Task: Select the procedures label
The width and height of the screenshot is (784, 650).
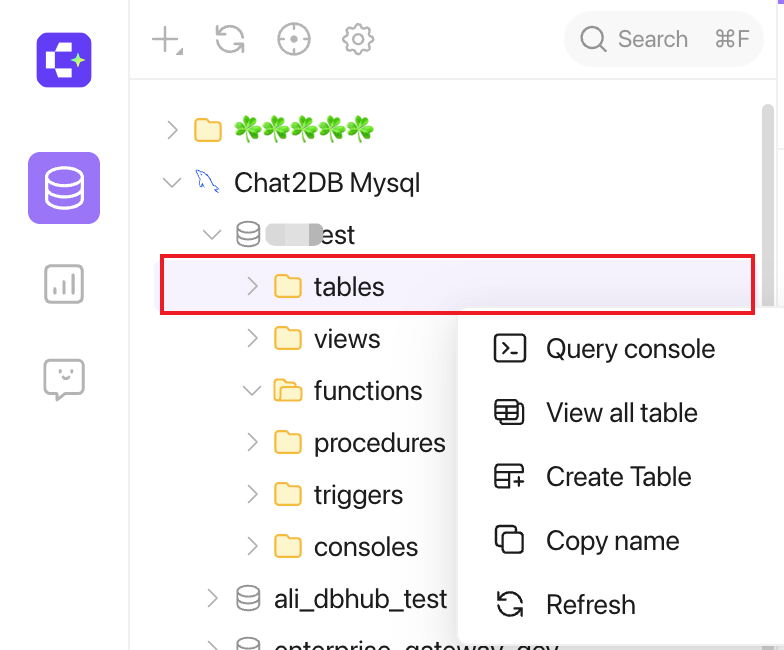Action: [380, 444]
